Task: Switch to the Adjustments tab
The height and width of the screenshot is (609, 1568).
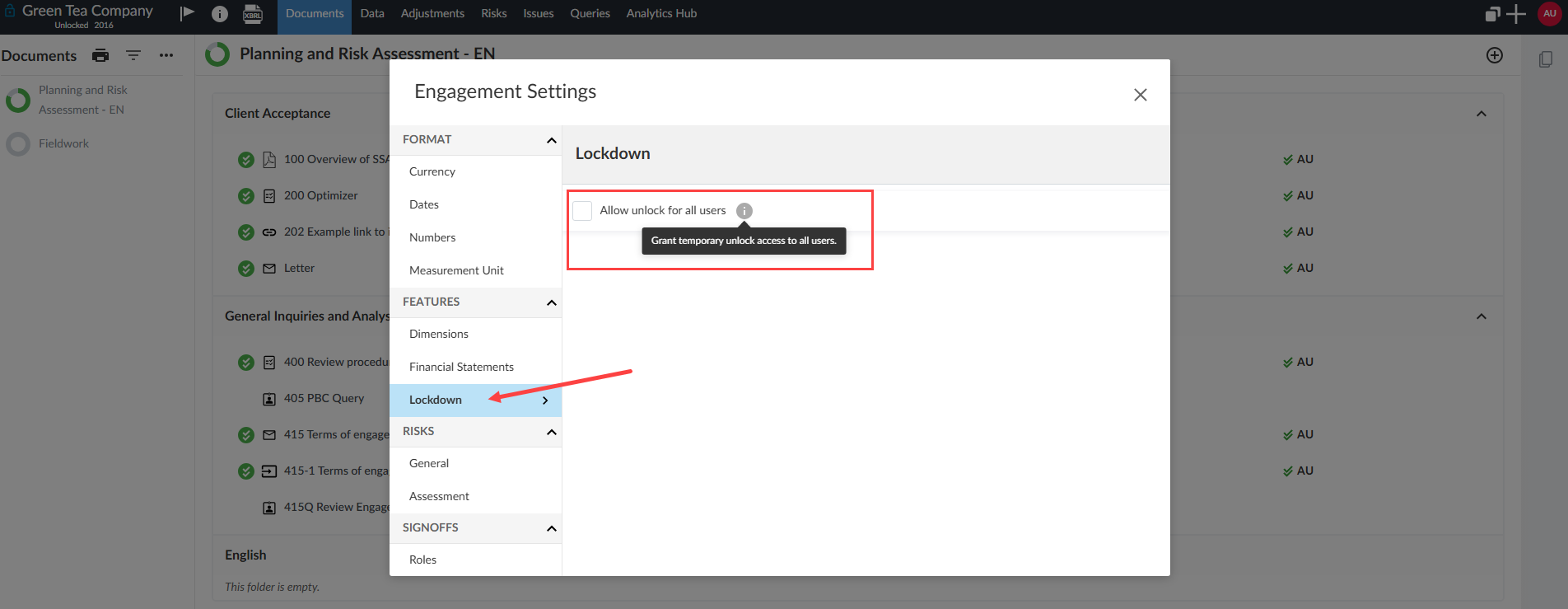Action: click(x=432, y=14)
